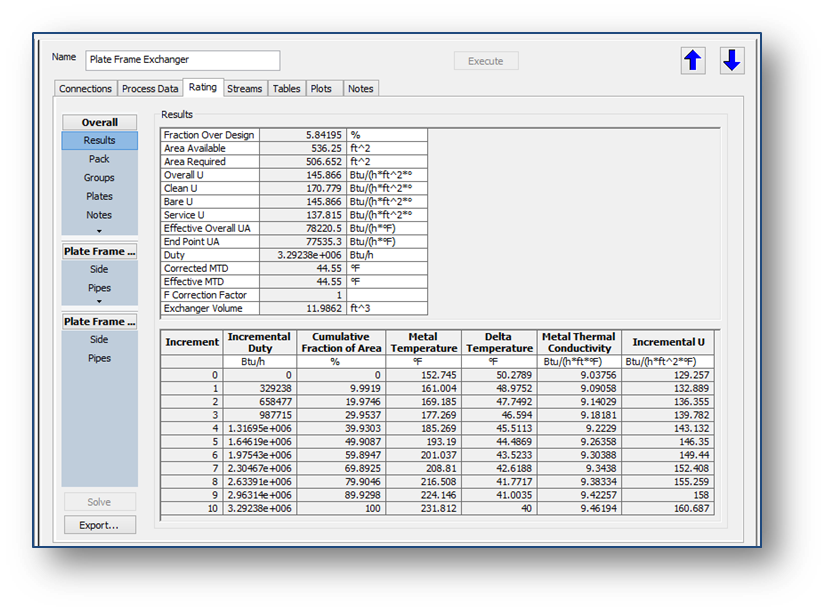
Task: Select delta temperature cell 50.2789
Action: [x=499, y=375]
